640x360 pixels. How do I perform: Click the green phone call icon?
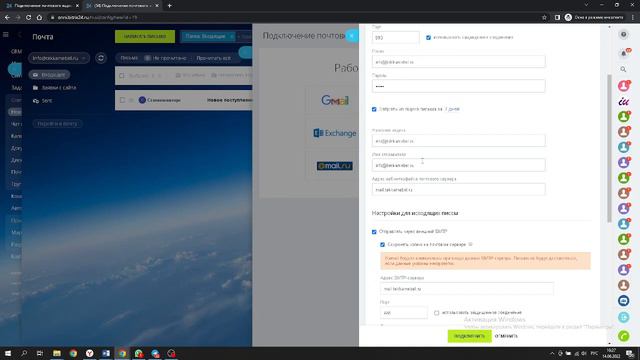(623, 336)
